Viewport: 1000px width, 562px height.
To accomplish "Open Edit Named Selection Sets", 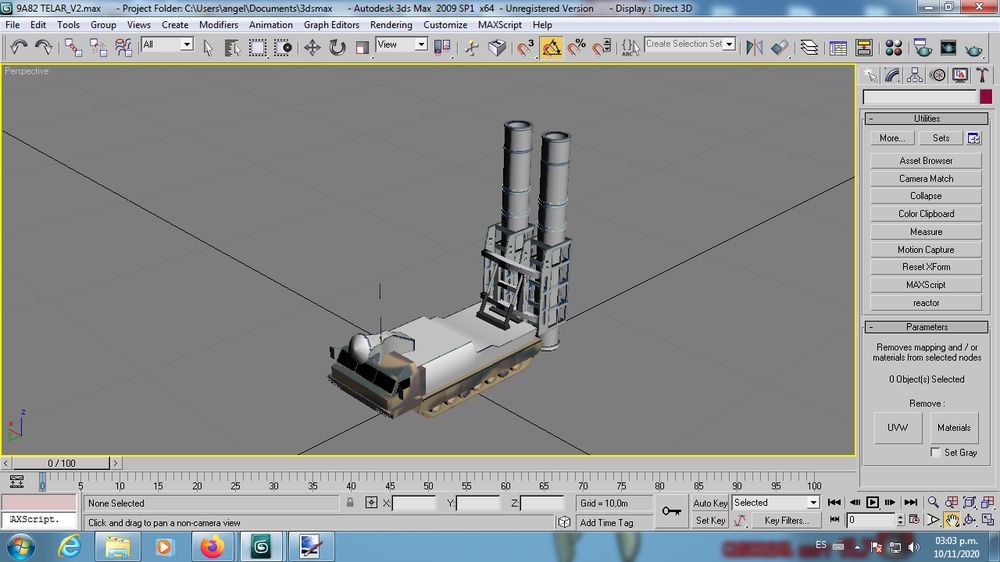I will click(630, 47).
